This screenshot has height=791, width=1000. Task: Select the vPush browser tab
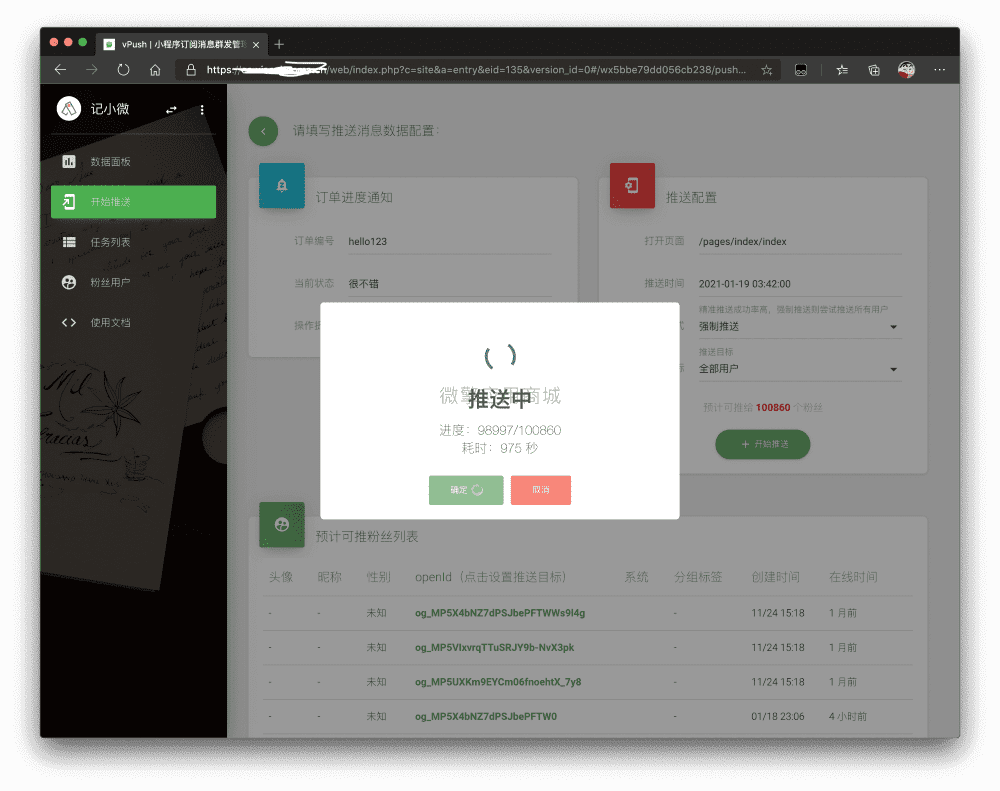[182, 44]
